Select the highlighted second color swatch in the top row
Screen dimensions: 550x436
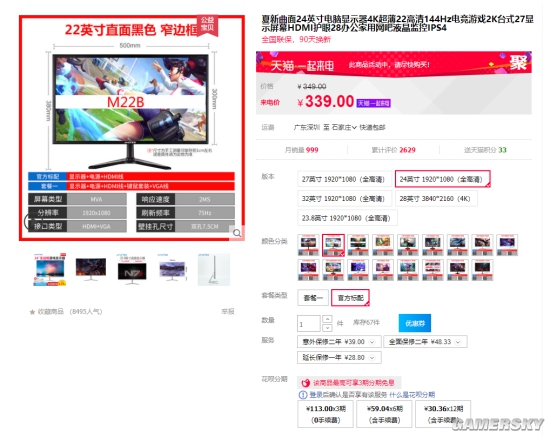333,245
